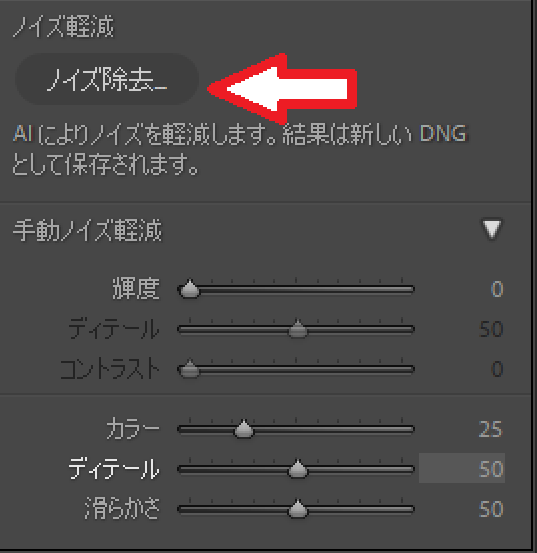The image size is (537, 553).
Task: Click the カラー slider label
Action: (x=133, y=429)
